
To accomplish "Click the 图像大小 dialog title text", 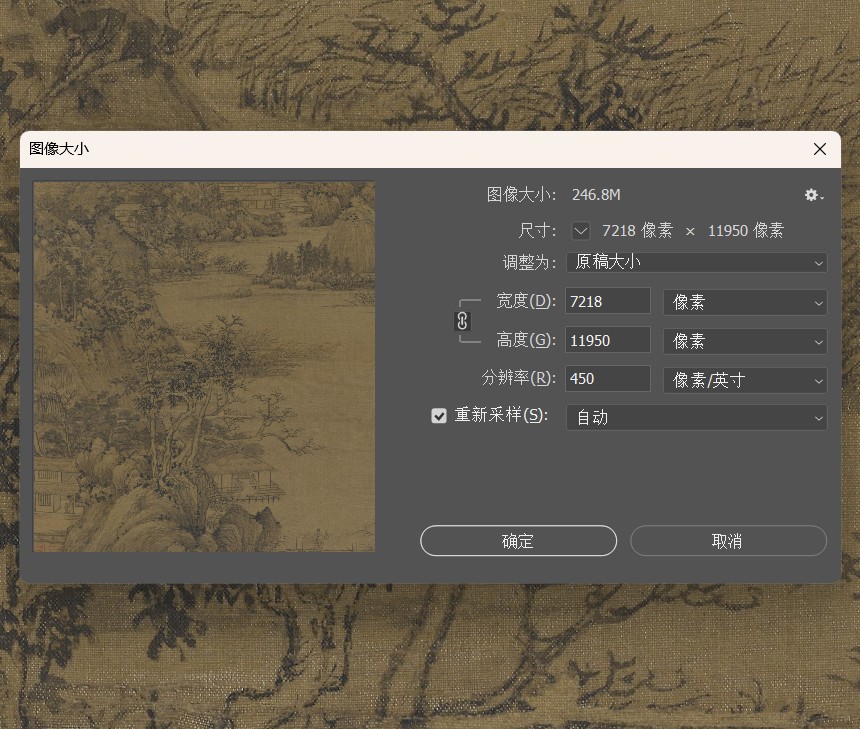I will pyautogui.click(x=59, y=149).
